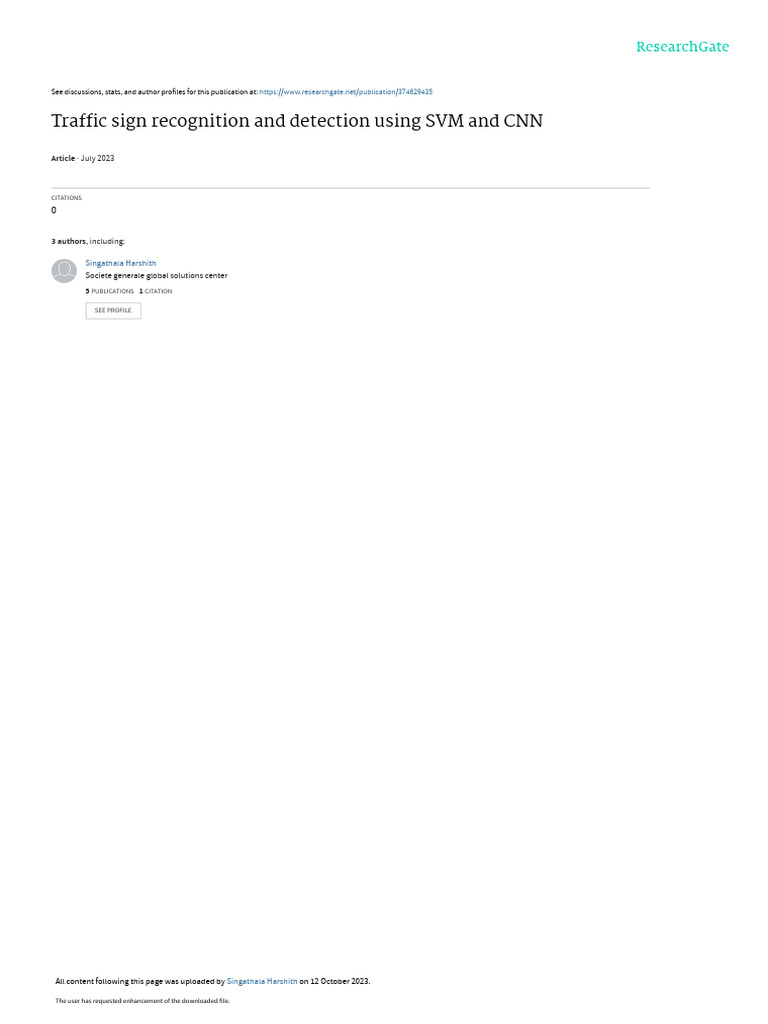Click Singathala Harshith link in the upload notice

[262, 981]
